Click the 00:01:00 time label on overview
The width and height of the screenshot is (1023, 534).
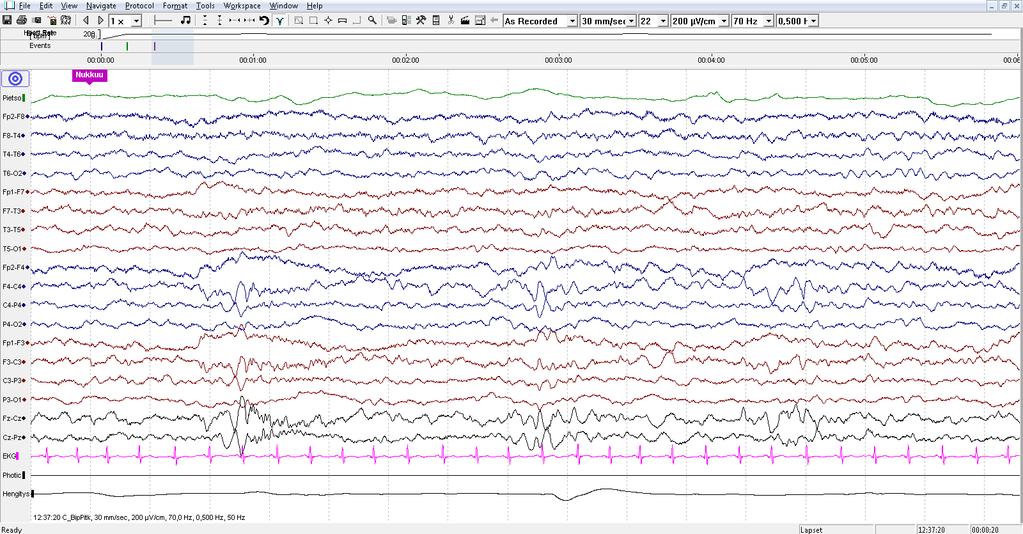tap(252, 60)
